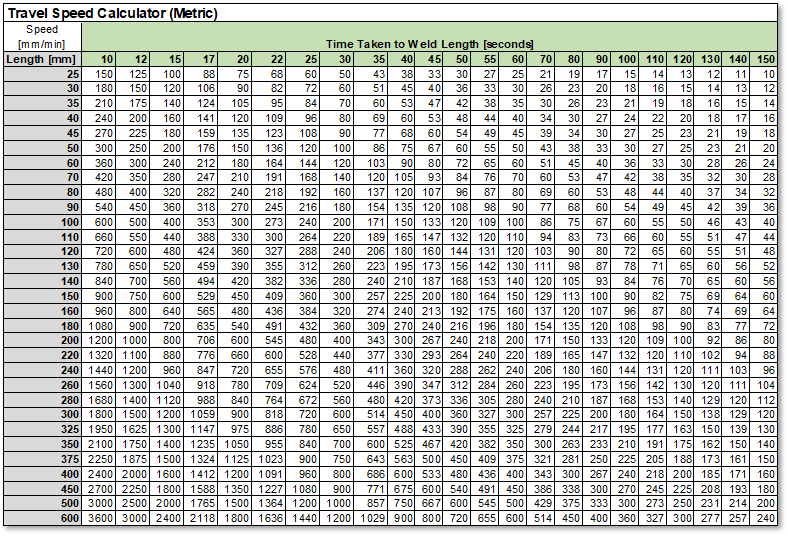Screen dimensions: 788x536
Task: Select the speed value '1364'
Action: [x=271, y=503]
